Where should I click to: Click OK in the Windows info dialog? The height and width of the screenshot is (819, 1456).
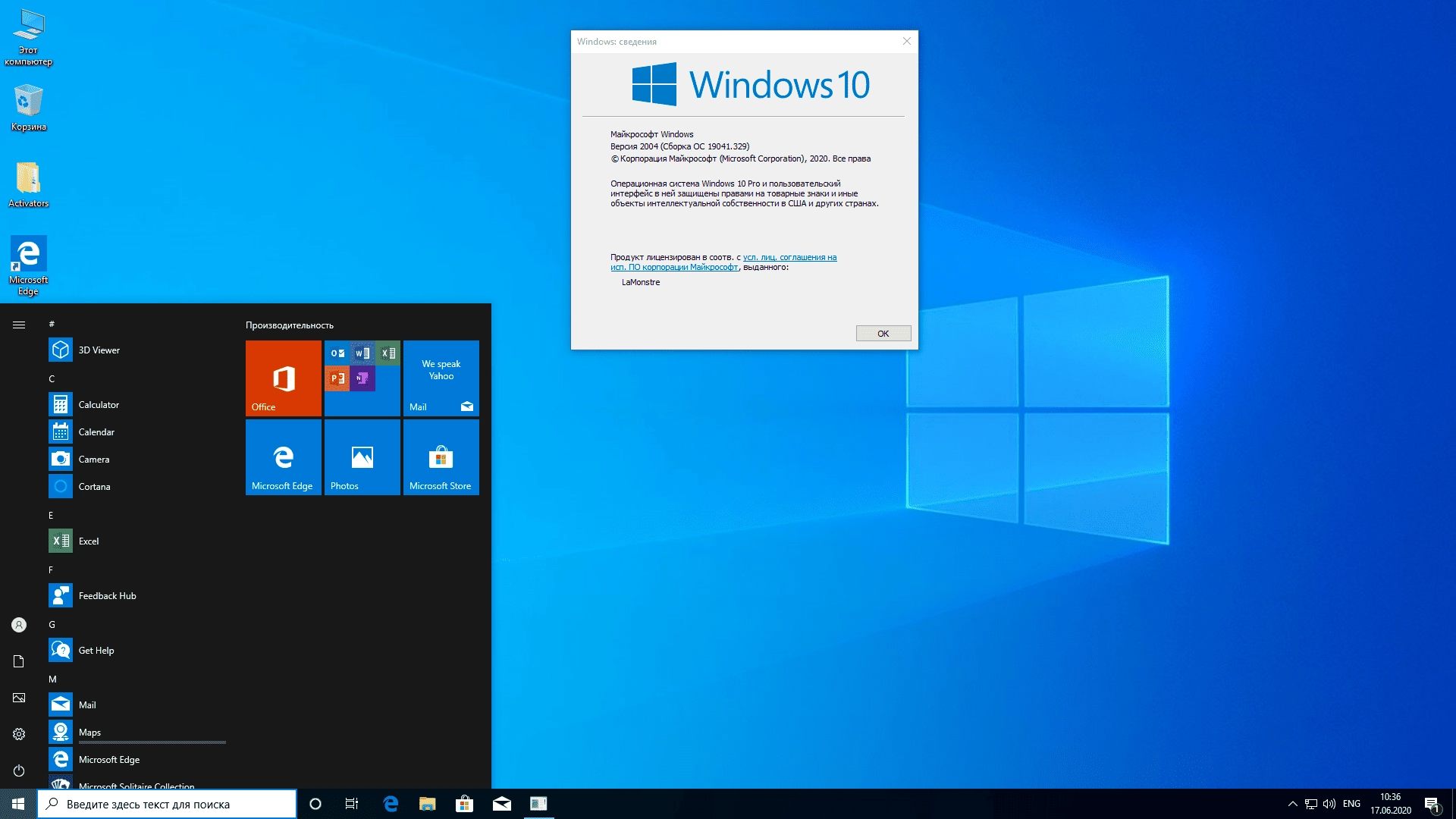coord(883,334)
